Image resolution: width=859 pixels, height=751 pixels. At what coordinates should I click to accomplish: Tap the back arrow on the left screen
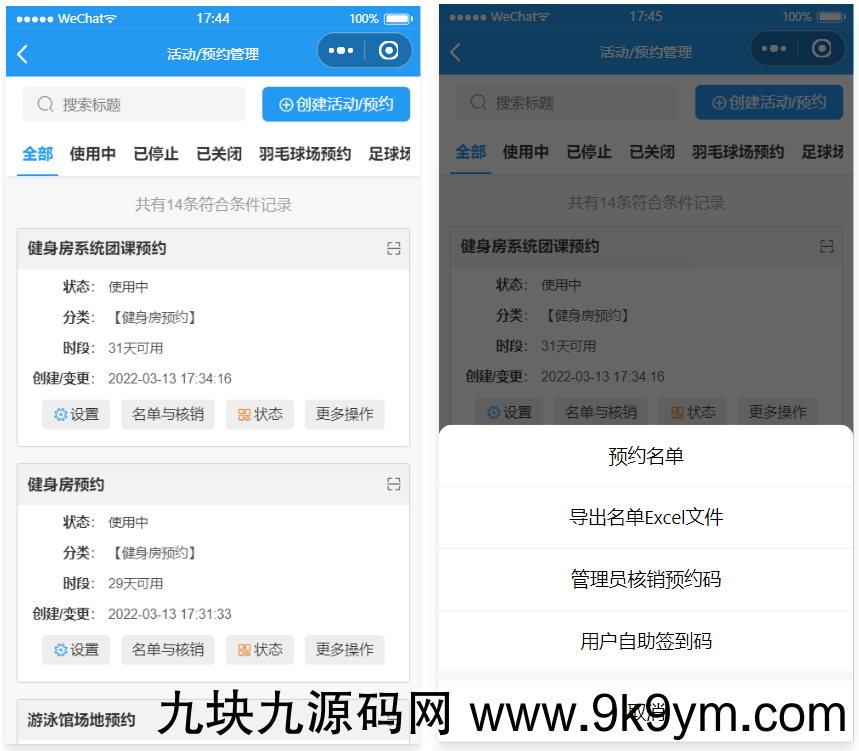pos(22,54)
